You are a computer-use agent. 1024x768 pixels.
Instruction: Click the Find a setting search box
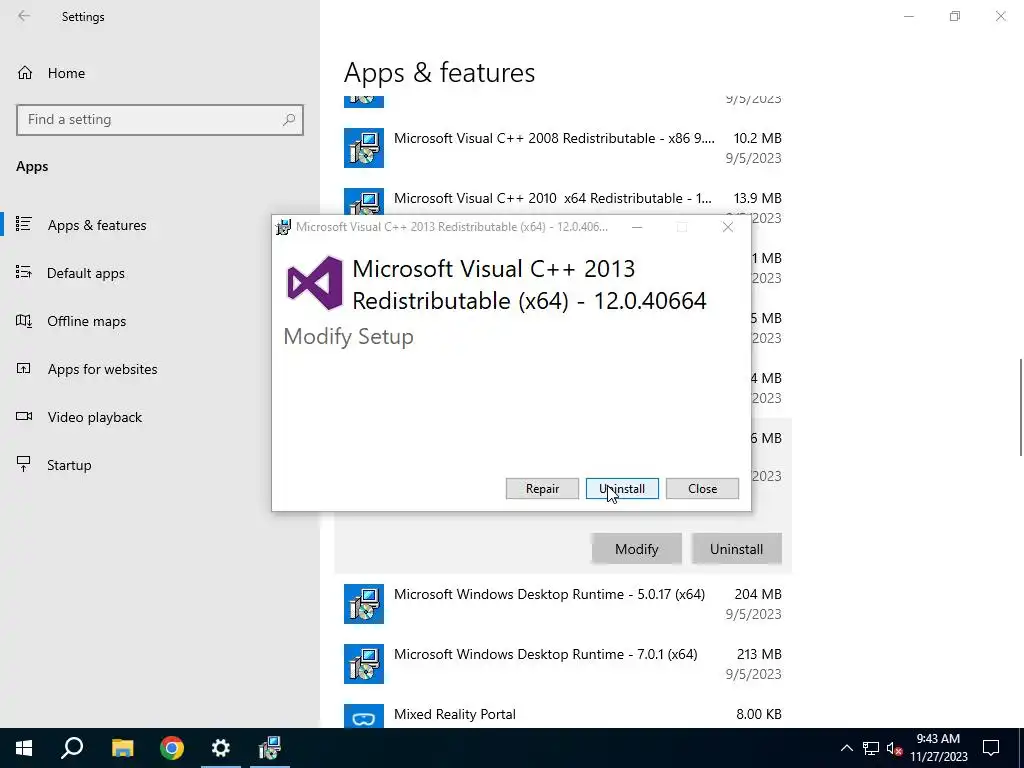(x=160, y=120)
